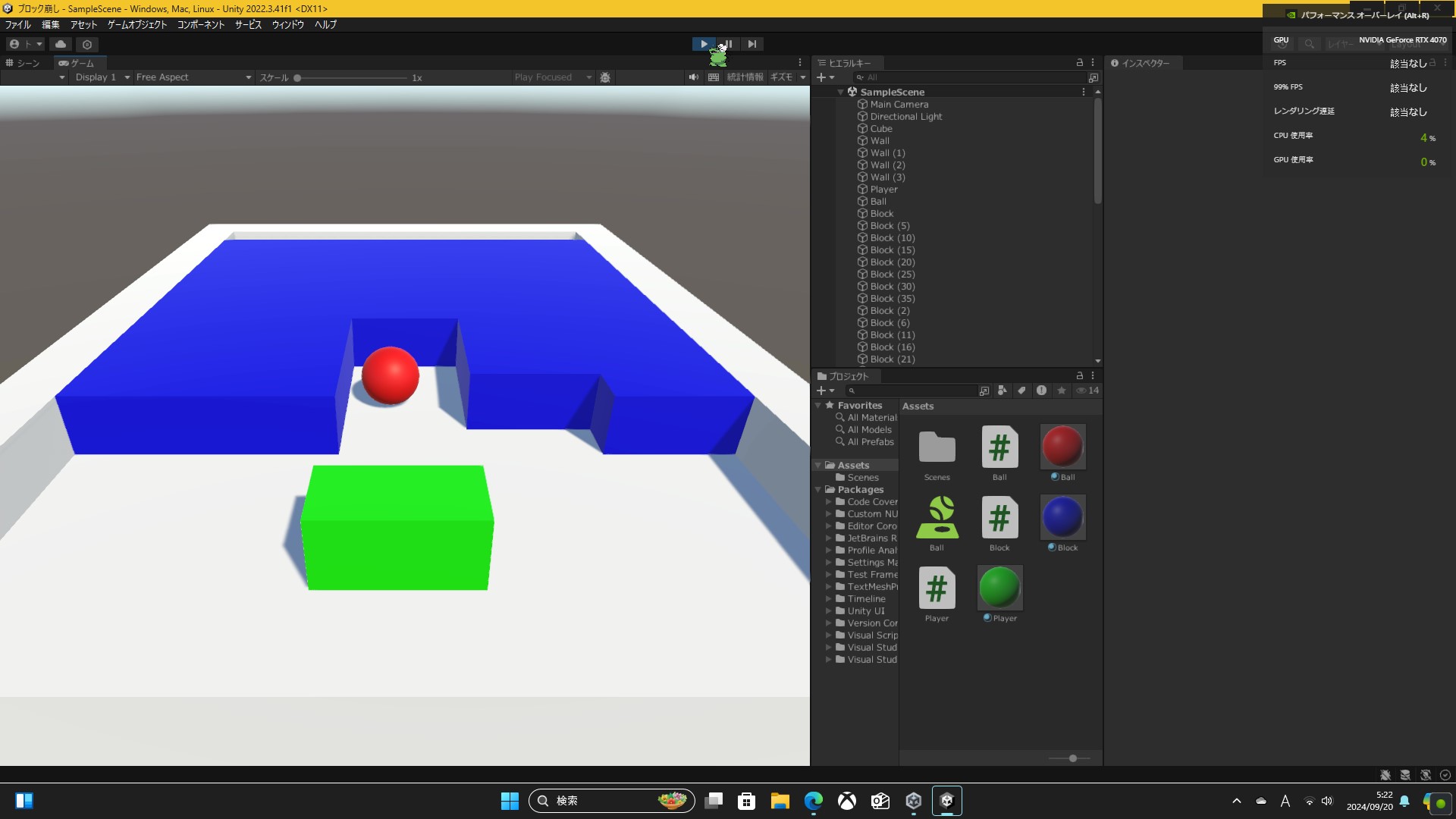Open the コンポーネント menu

tap(200, 25)
